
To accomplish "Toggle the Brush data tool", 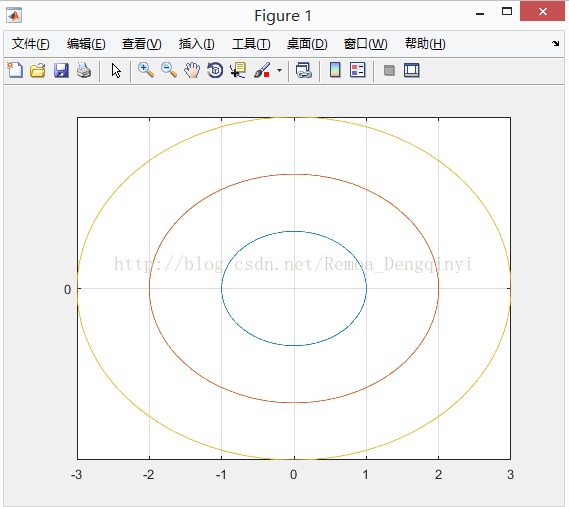I will 262,70.
